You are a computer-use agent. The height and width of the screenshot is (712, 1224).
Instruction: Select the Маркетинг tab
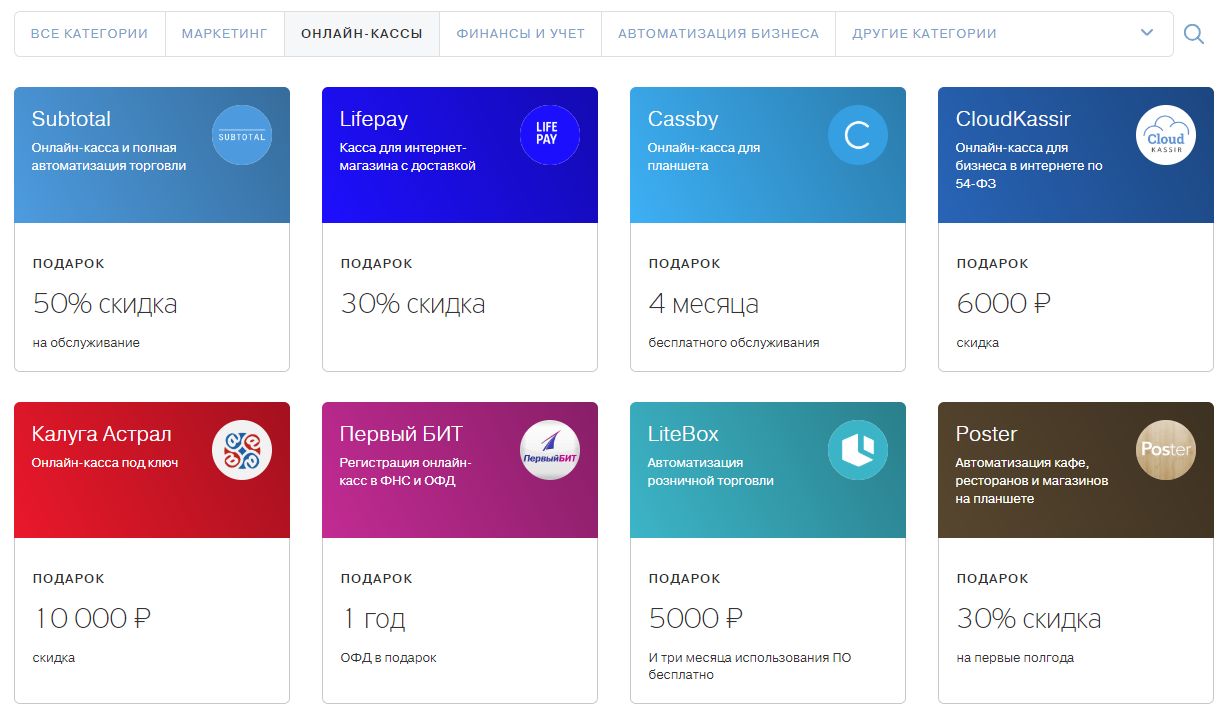(224, 34)
